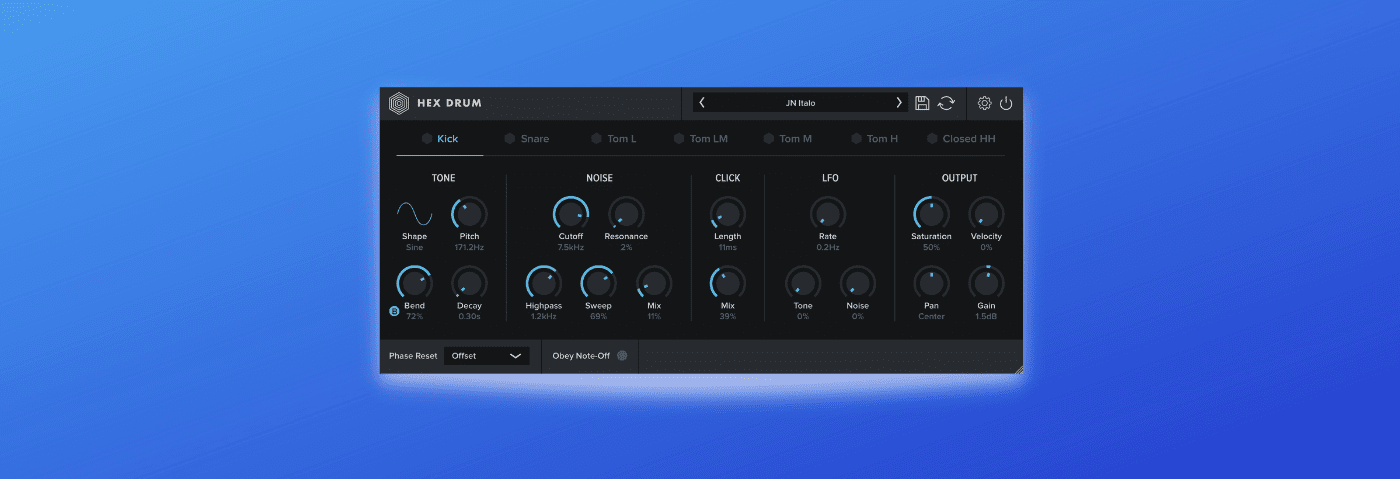Click the blue B badge beside Bend
The width and height of the screenshot is (1400, 479).
[x=394, y=311]
